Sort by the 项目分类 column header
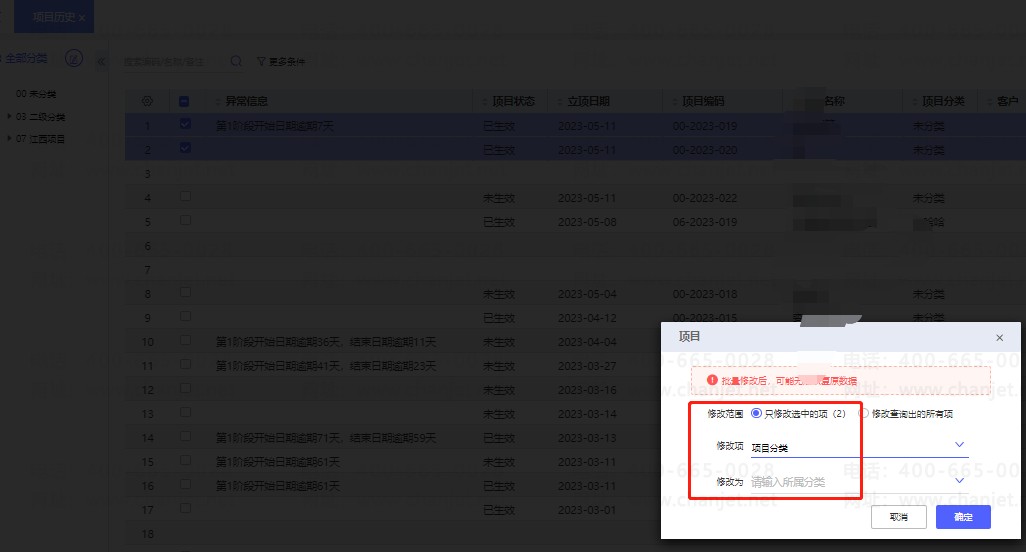The image size is (1026, 552). click(943, 101)
